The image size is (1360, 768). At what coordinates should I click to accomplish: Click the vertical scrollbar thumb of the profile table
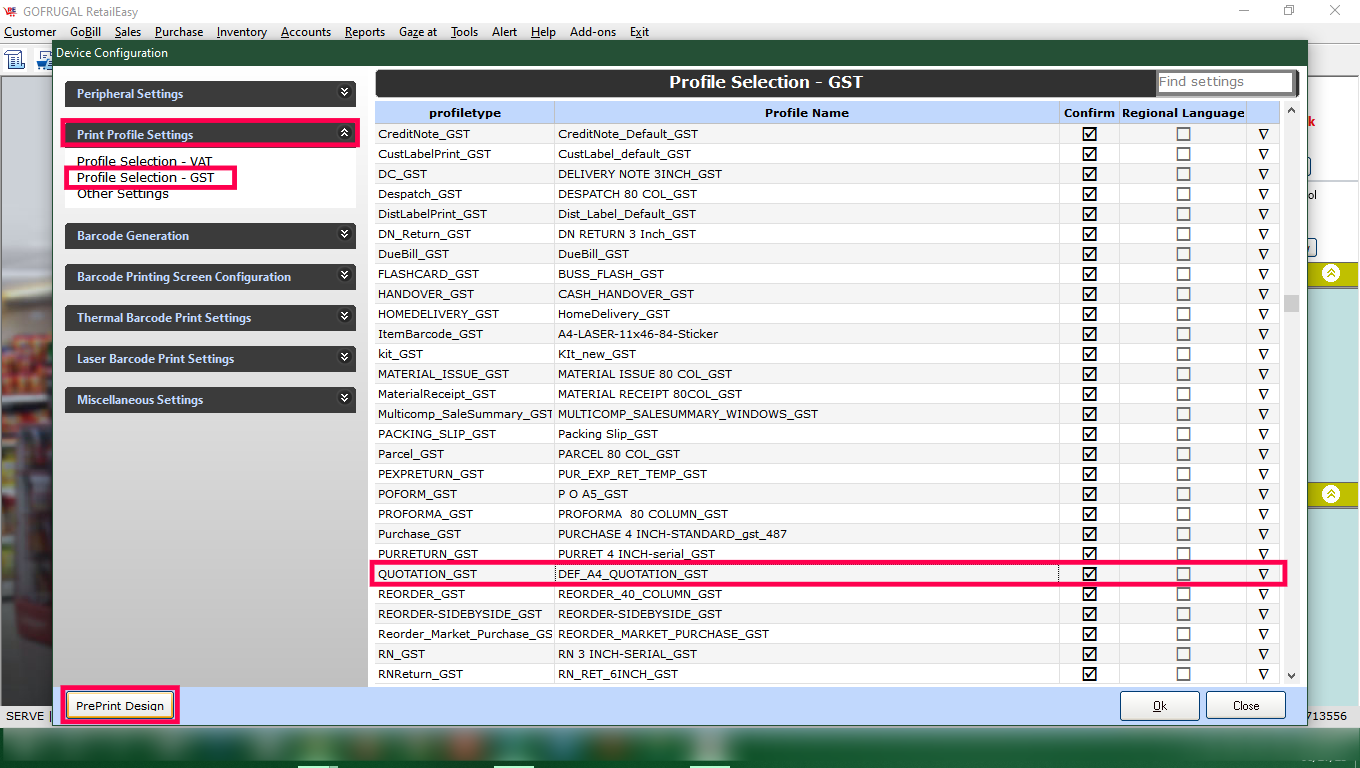click(1291, 303)
